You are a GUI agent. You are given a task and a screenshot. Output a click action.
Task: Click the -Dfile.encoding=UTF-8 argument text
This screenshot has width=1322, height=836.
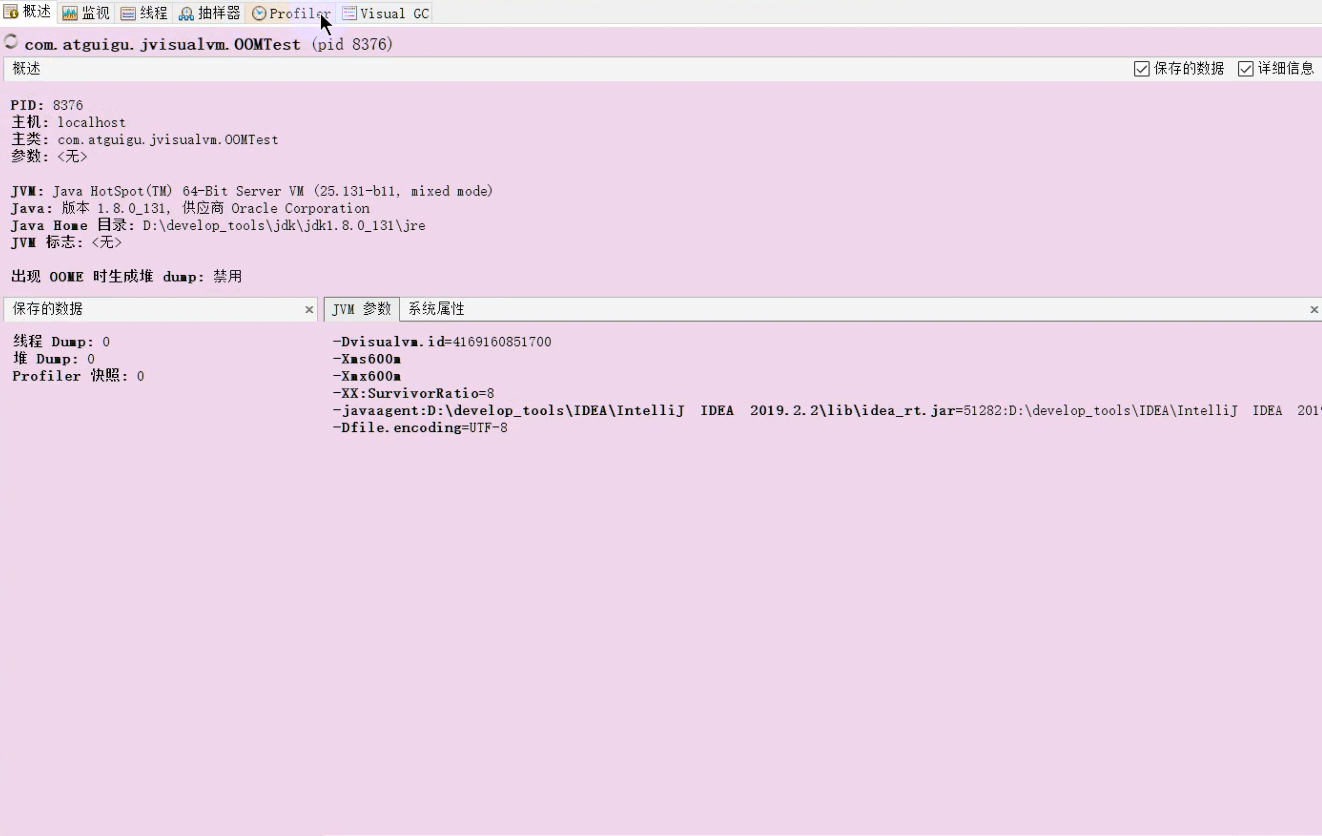coord(420,427)
